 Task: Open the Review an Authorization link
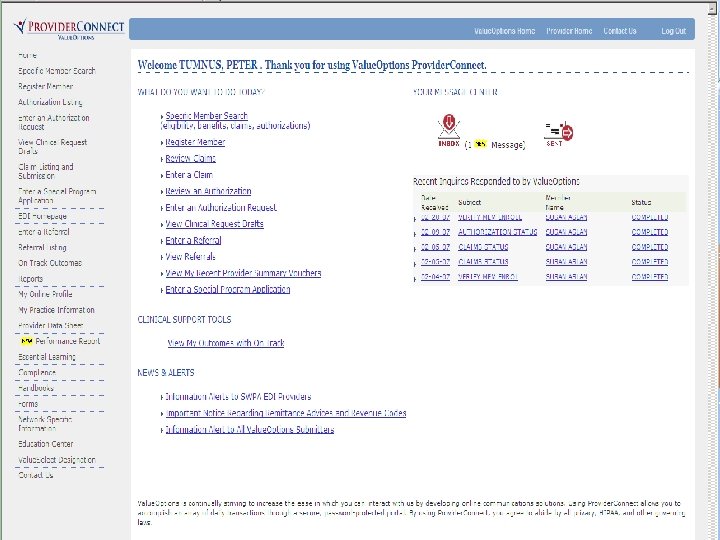[208, 191]
